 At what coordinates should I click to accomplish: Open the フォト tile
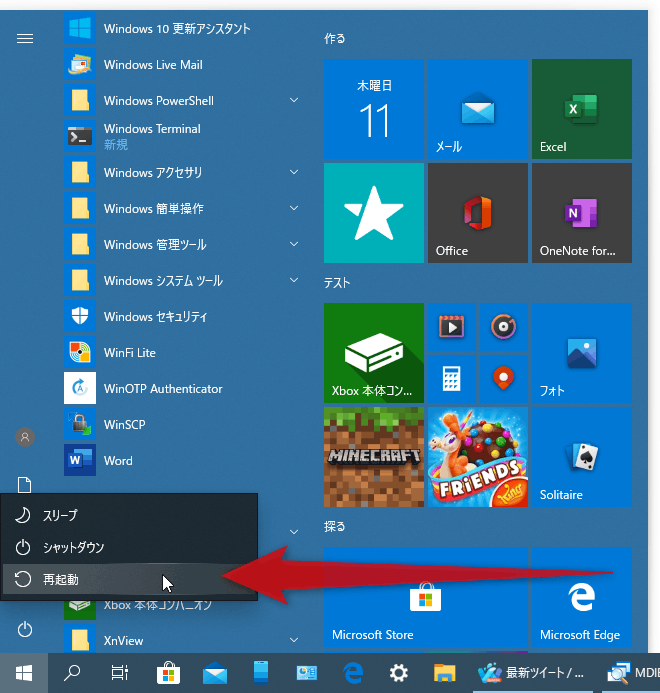coord(582,353)
